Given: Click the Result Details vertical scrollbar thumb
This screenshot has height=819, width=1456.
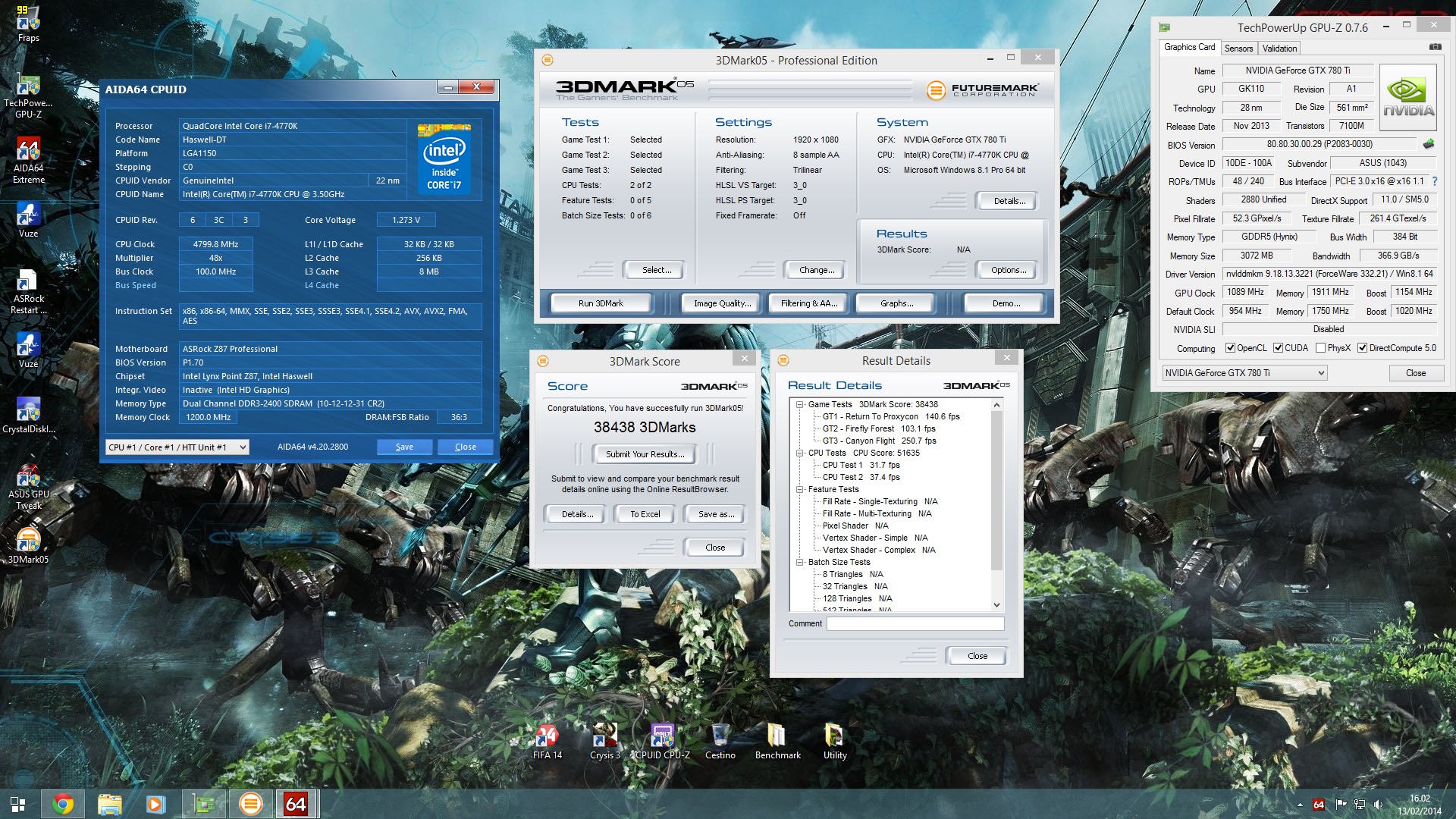Looking at the screenshot, I should pyautogui.click(x=996, y=491).
